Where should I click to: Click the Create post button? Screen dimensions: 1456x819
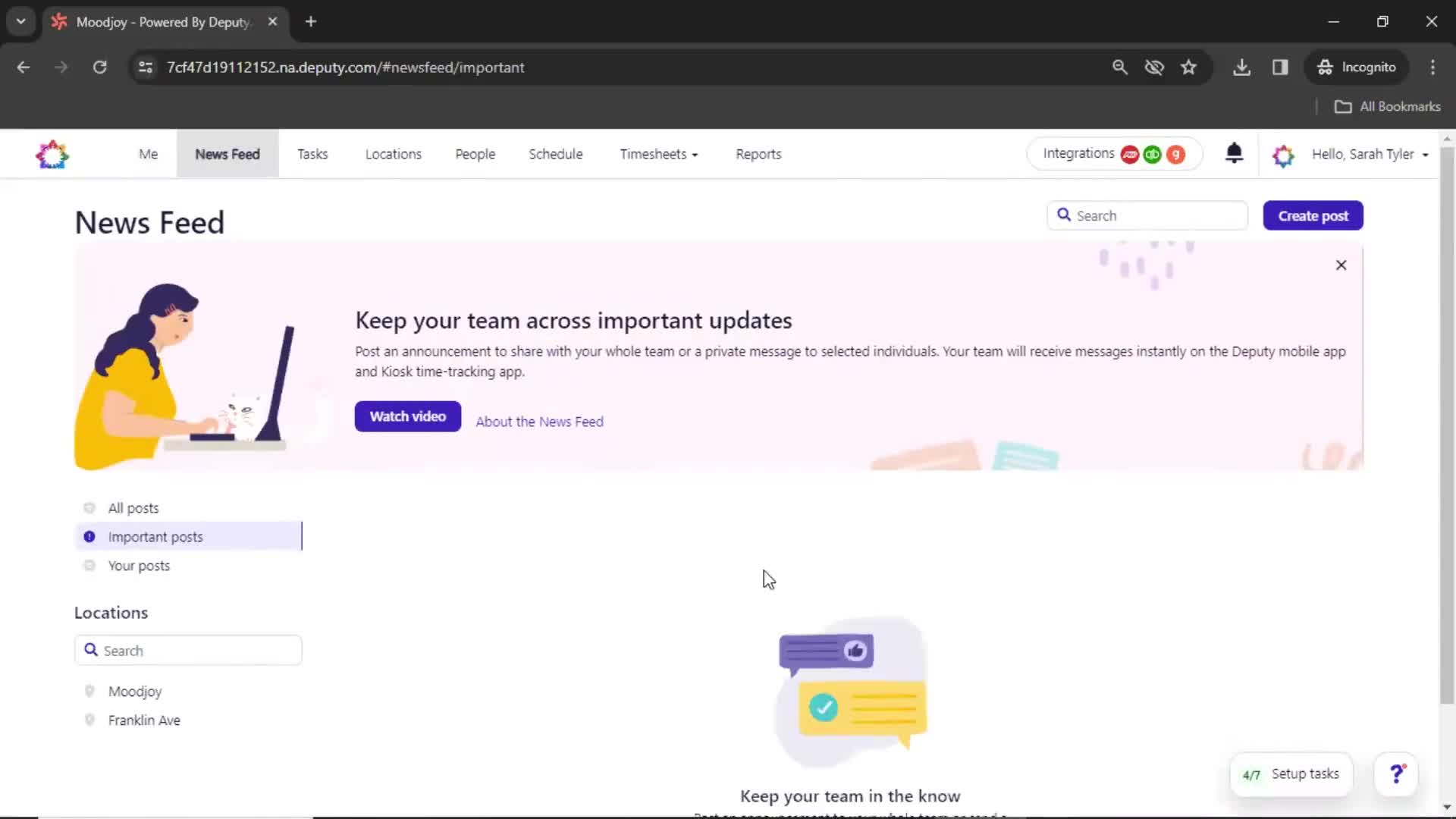click(1313, 215)
